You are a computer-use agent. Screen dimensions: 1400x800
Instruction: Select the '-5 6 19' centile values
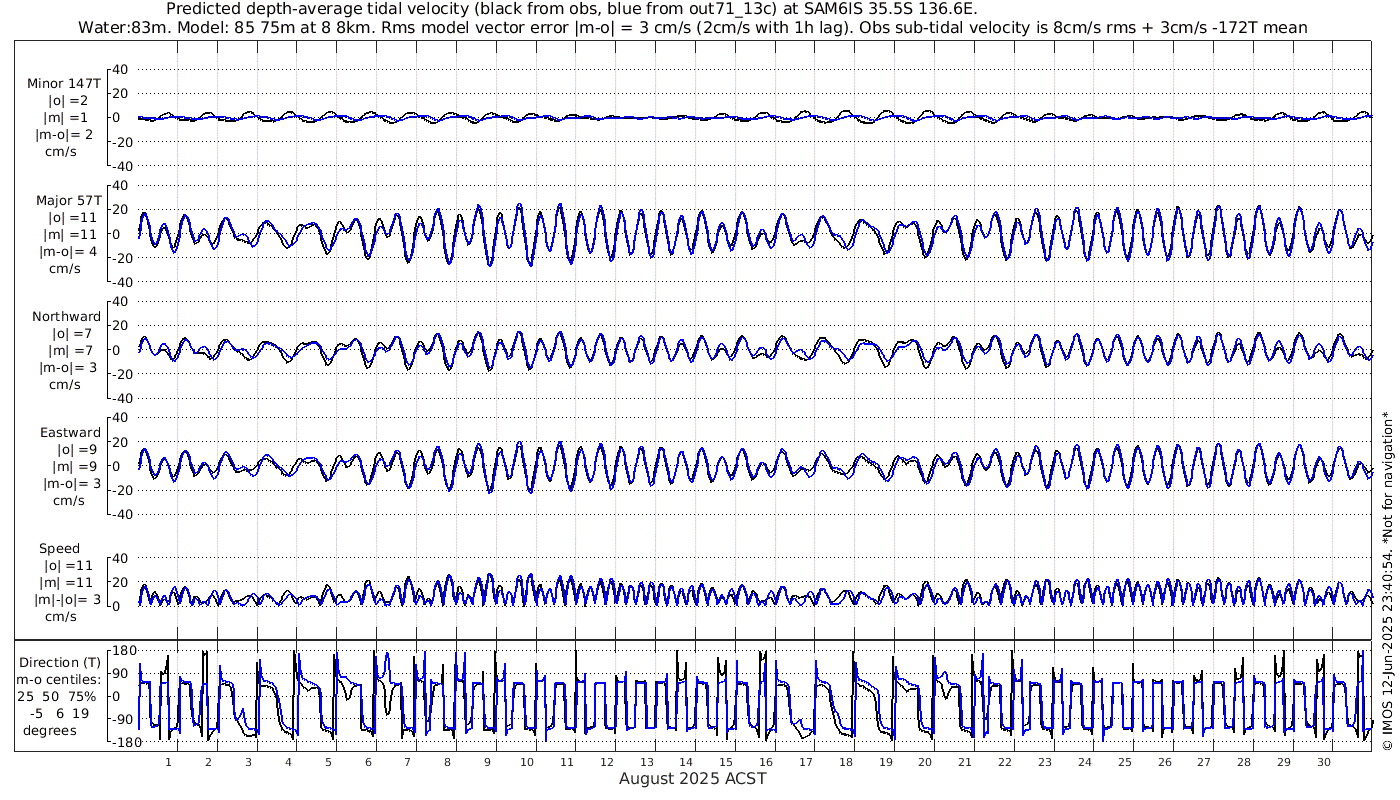point(60,713)
